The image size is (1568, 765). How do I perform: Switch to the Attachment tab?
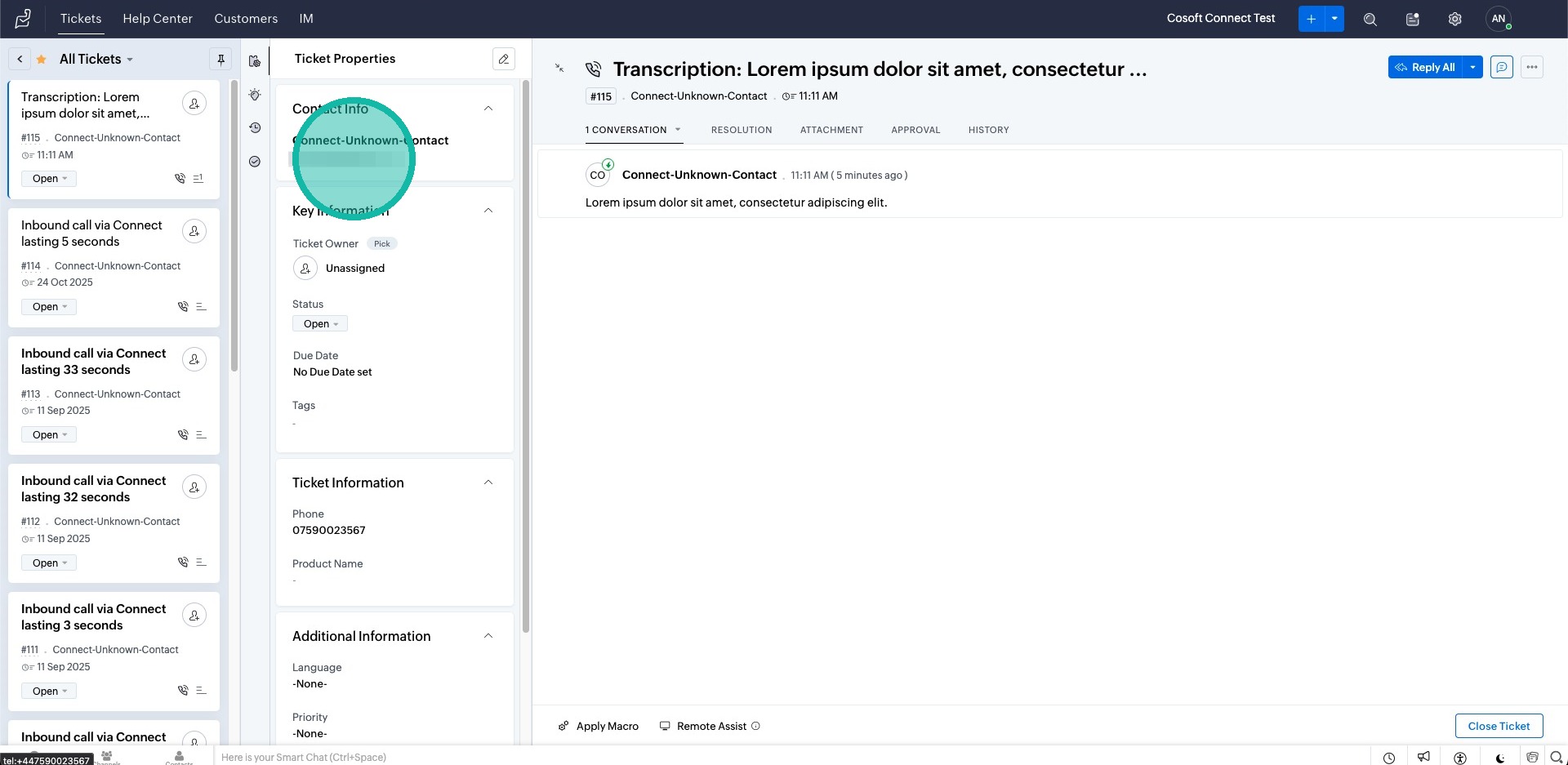click(x=831, y=130)
